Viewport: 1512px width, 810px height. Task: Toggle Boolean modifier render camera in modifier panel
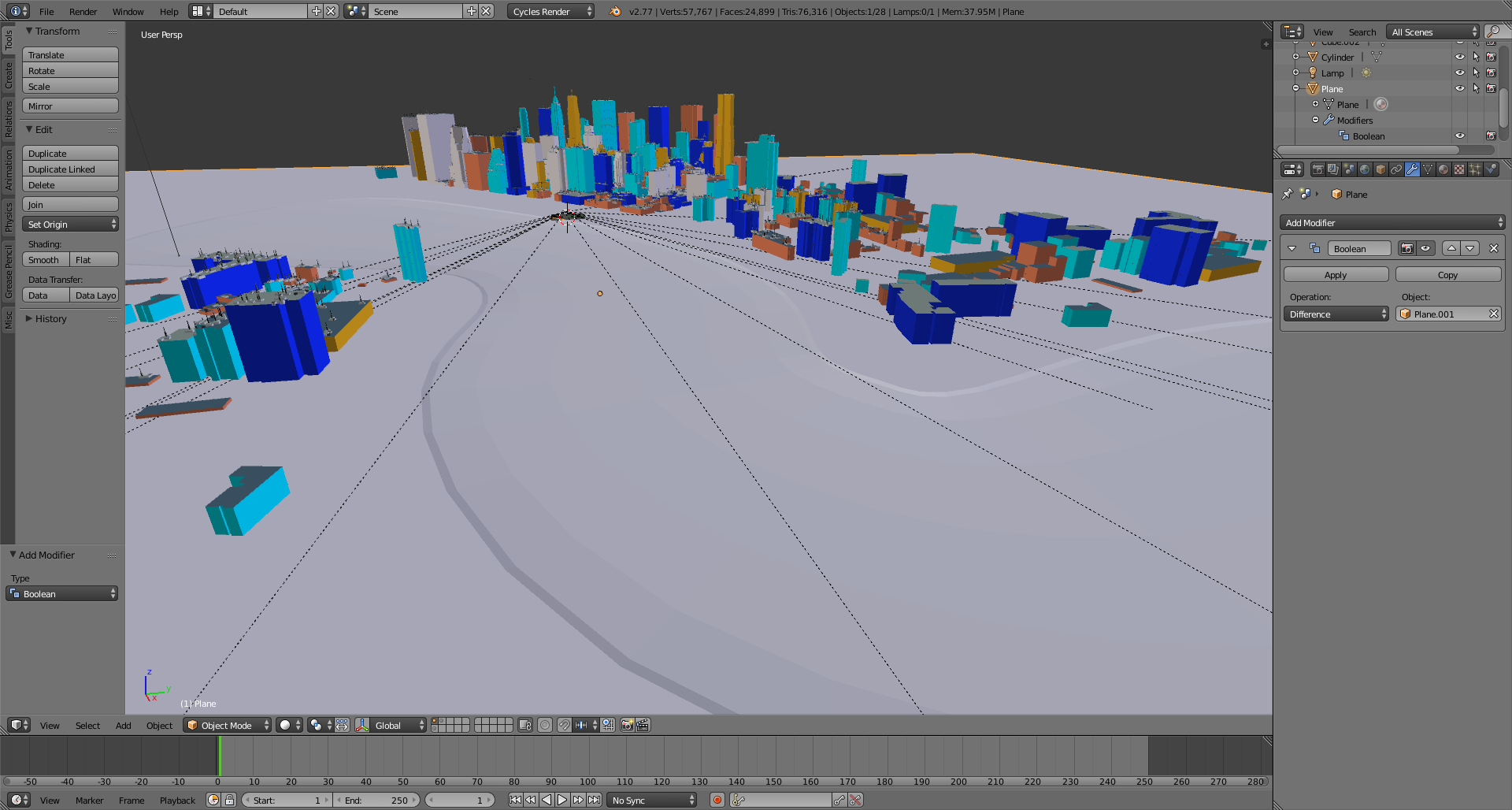(x=1406, y=248)
